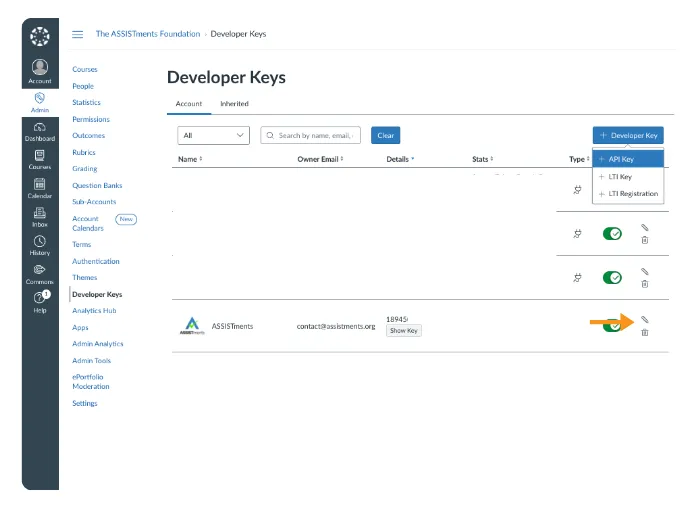Click the contact@assistments.org owner email
The image size is (698, 508).
coord(336,326)
